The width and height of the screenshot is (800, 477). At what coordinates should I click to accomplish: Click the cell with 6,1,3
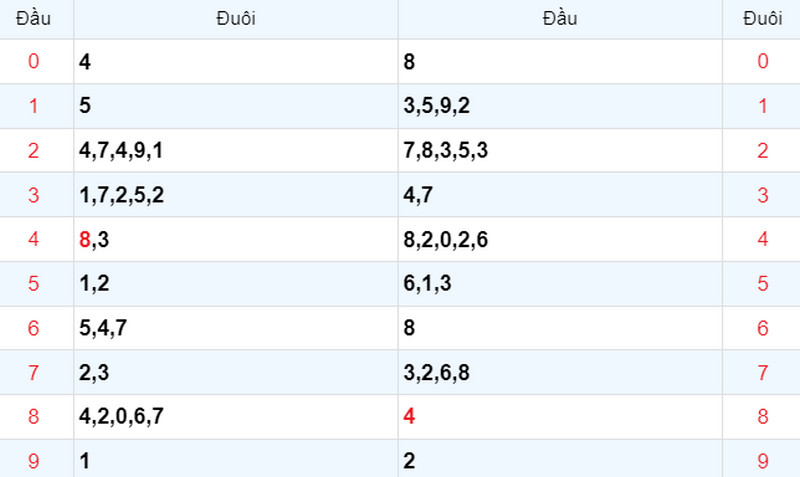560,284
